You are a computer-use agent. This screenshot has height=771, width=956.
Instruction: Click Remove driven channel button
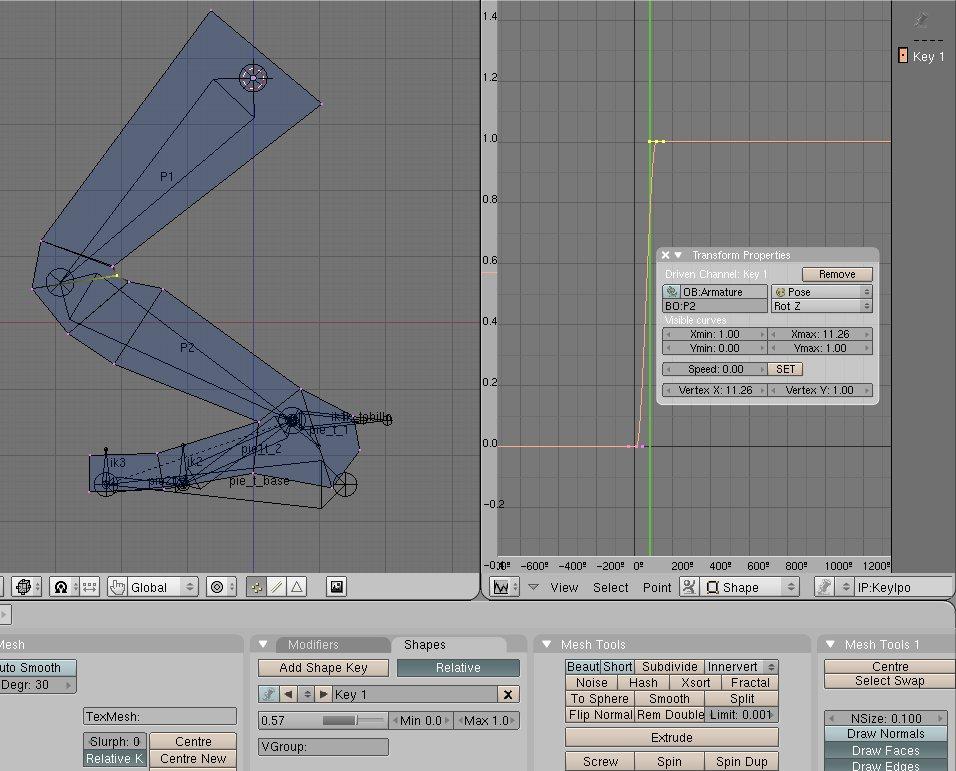point(837,274)
